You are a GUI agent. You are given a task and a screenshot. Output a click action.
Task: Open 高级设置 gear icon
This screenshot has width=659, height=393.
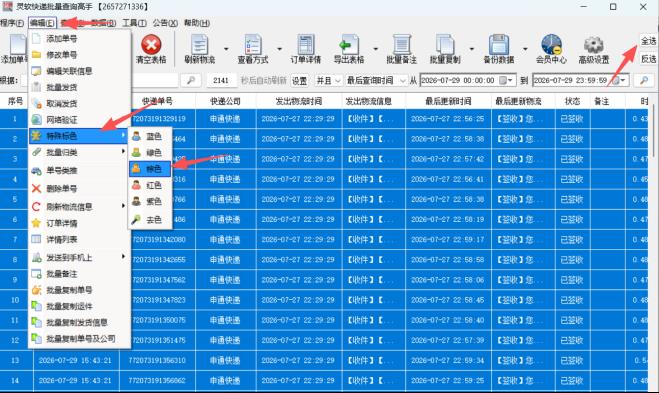(x=593, y=45)
